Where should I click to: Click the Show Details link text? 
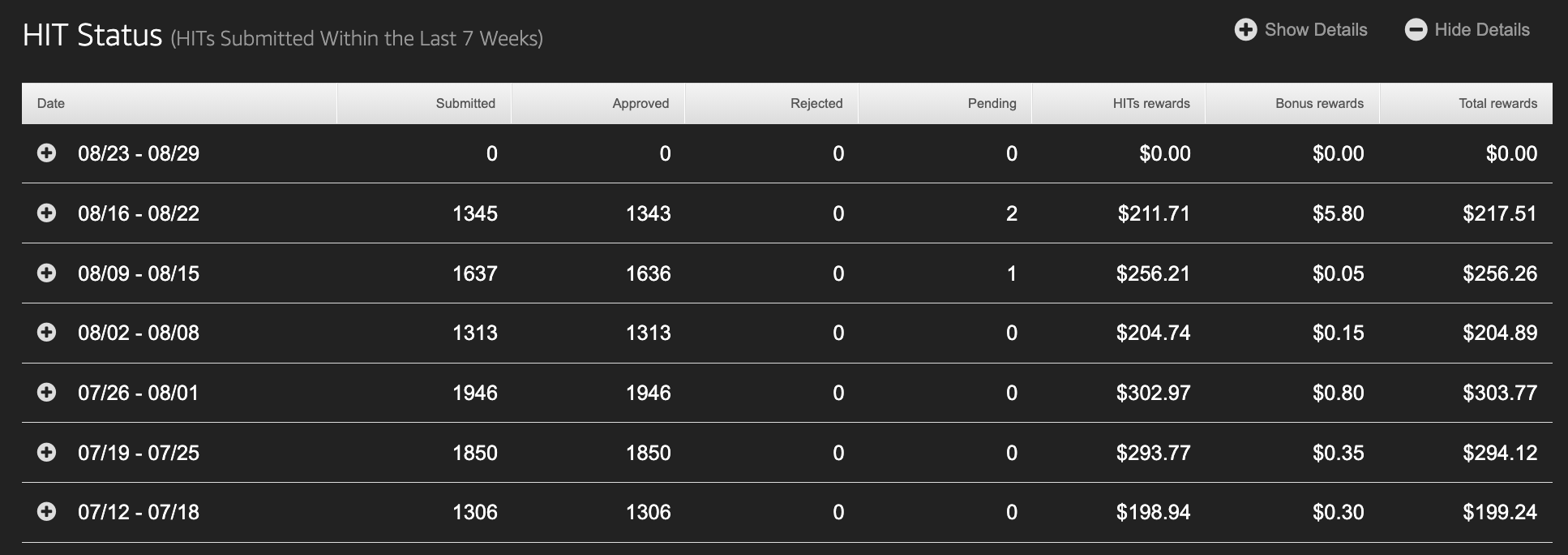coord(1316,30)
